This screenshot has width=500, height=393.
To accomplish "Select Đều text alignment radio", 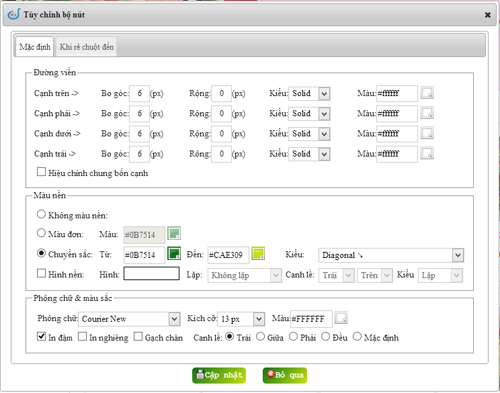I will [x=326, y=337].
